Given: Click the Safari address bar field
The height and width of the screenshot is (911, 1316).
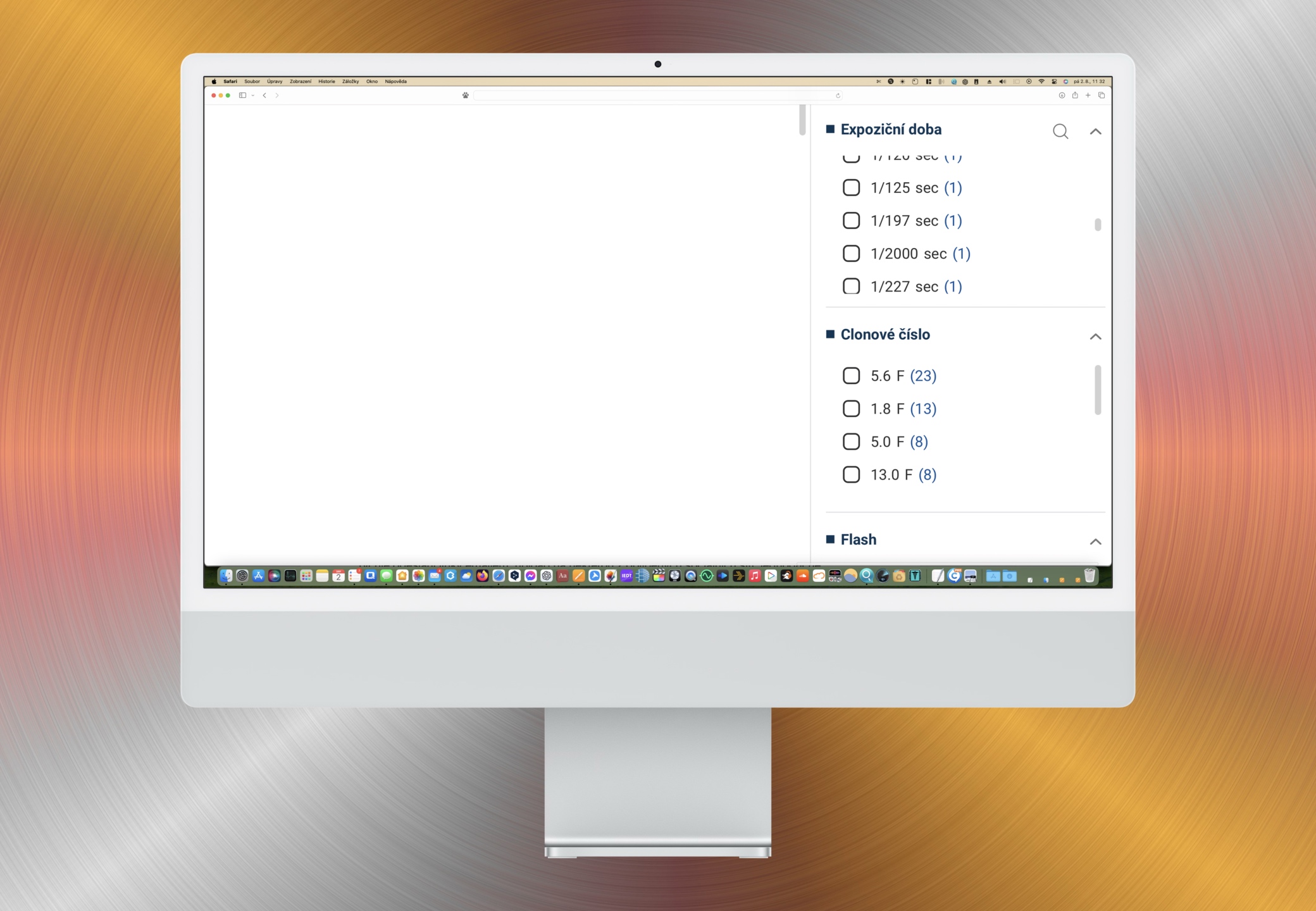Looking at the screenshot, I should 655,96.
